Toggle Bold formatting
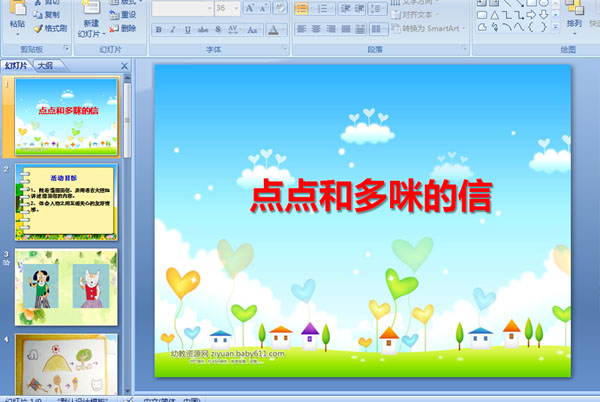This screenshot has height=402, width=600. pos(158,29)
